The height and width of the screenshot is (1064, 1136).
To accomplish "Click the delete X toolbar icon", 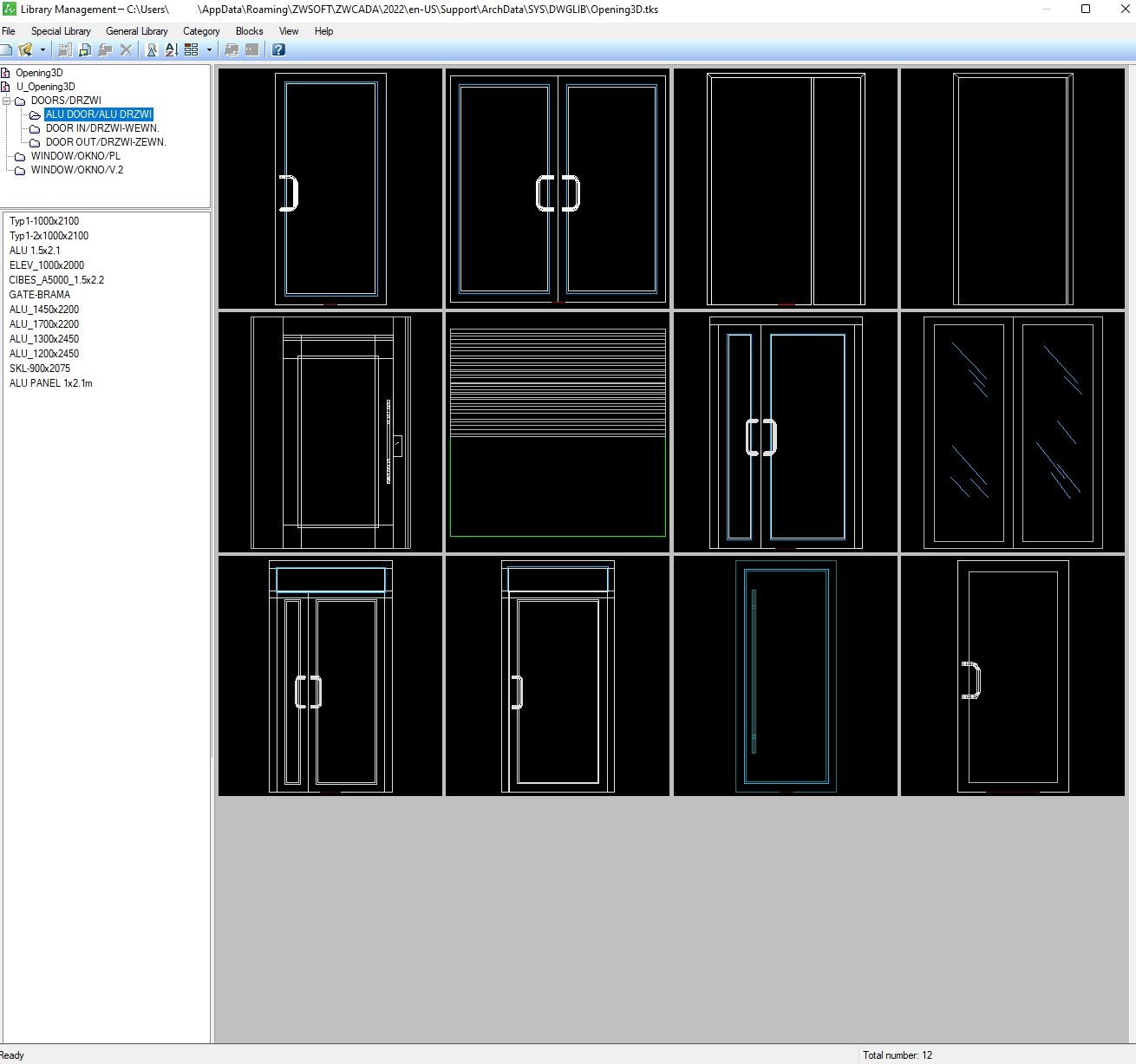I will click(126, 50).
